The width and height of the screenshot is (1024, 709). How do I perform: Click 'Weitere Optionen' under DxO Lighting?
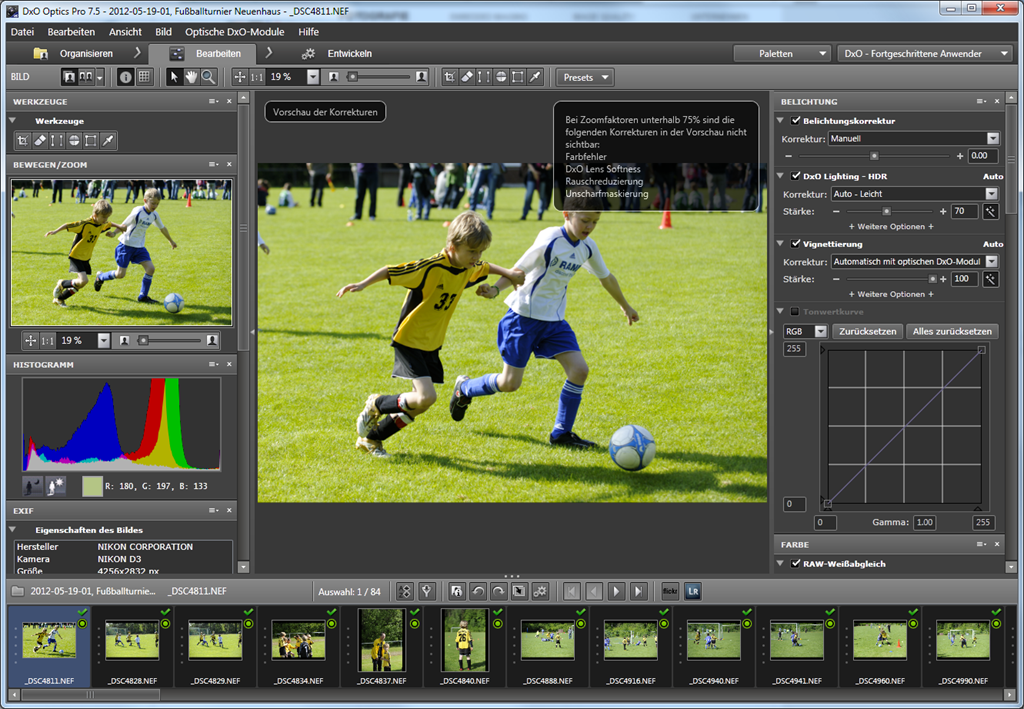890,227
